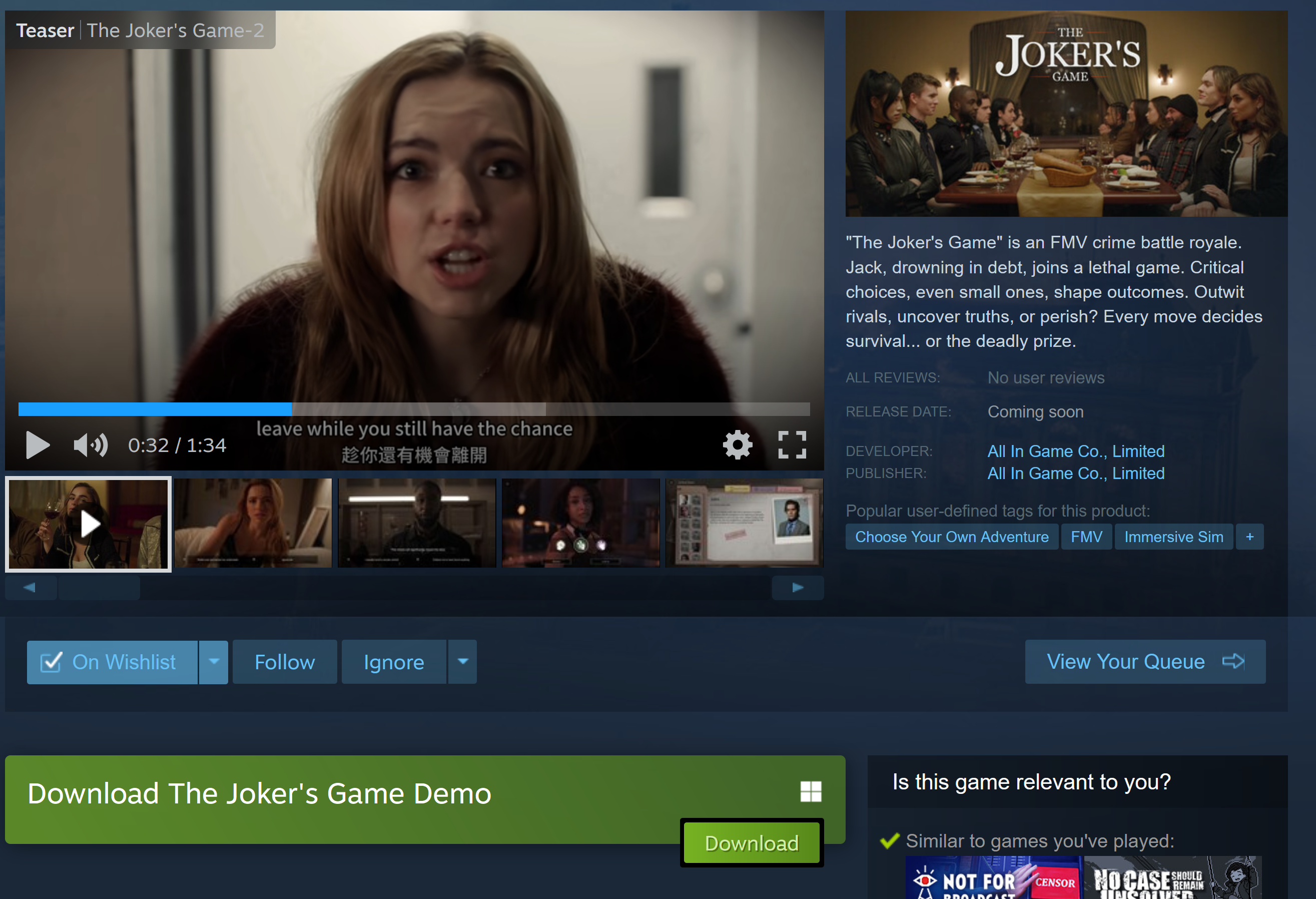Image resolution: width=1316 pixels, height=899 pixels.
Task: Click 'Similar to games you've played' line
Action: [1040, 841]
